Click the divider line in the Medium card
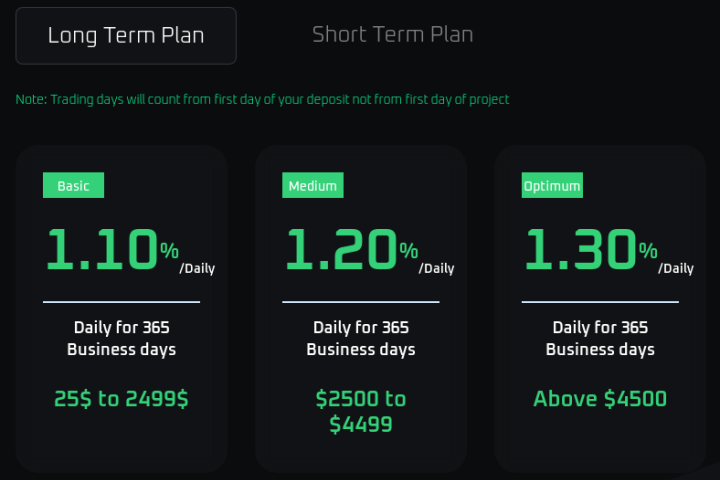Viewport: 720px width, 480px height. [x=361, y=301]
